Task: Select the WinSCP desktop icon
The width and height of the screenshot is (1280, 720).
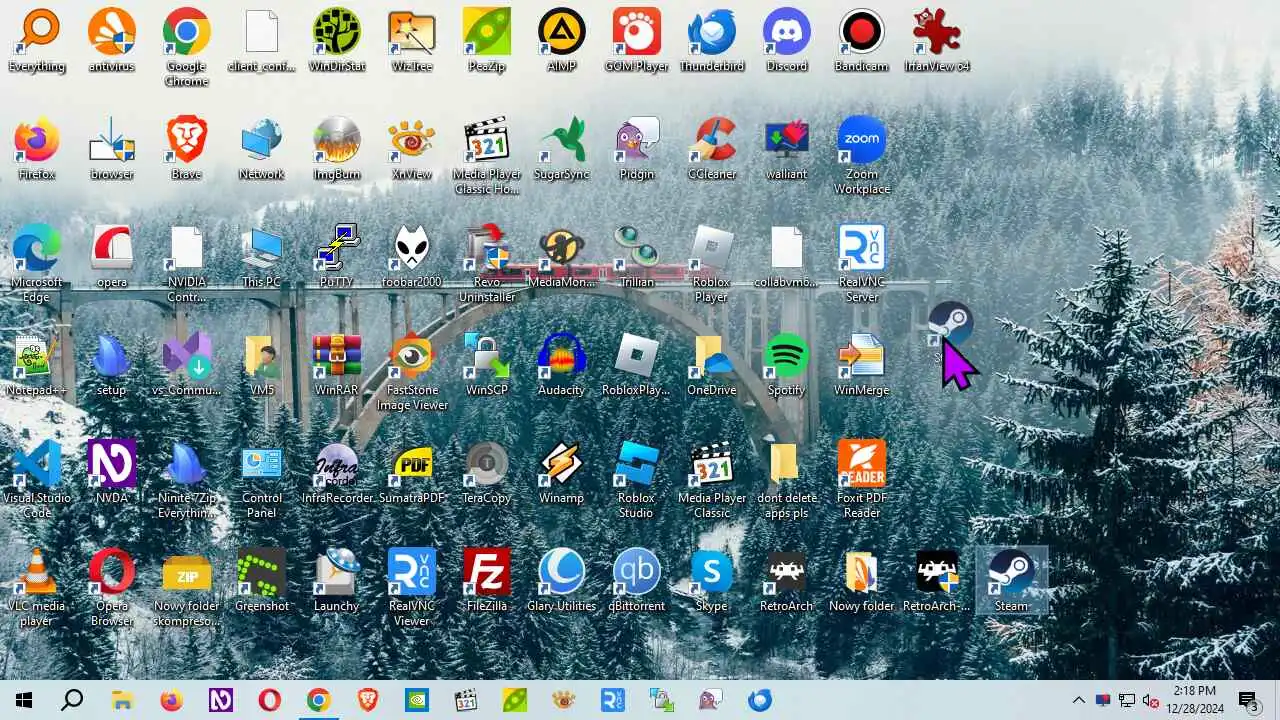Action: pyautogui.click(x=487, y=364)
